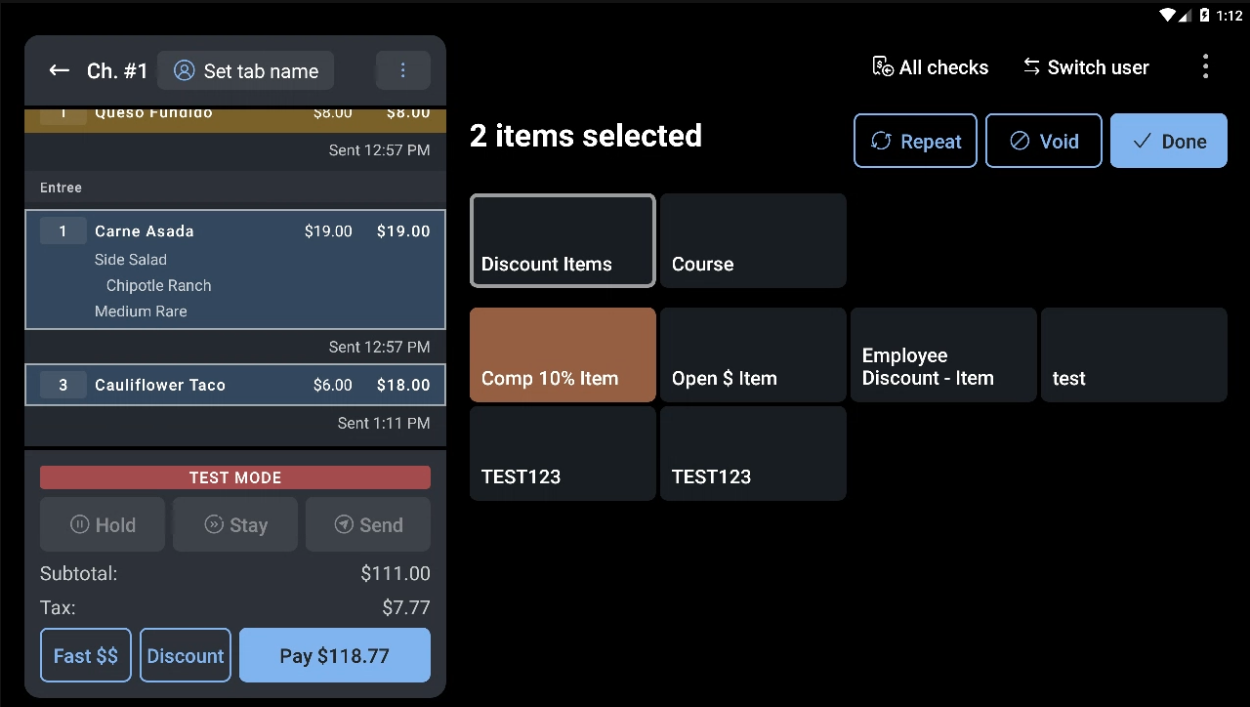
Task: Open the top-right overflow menu
Action: 1206,66
